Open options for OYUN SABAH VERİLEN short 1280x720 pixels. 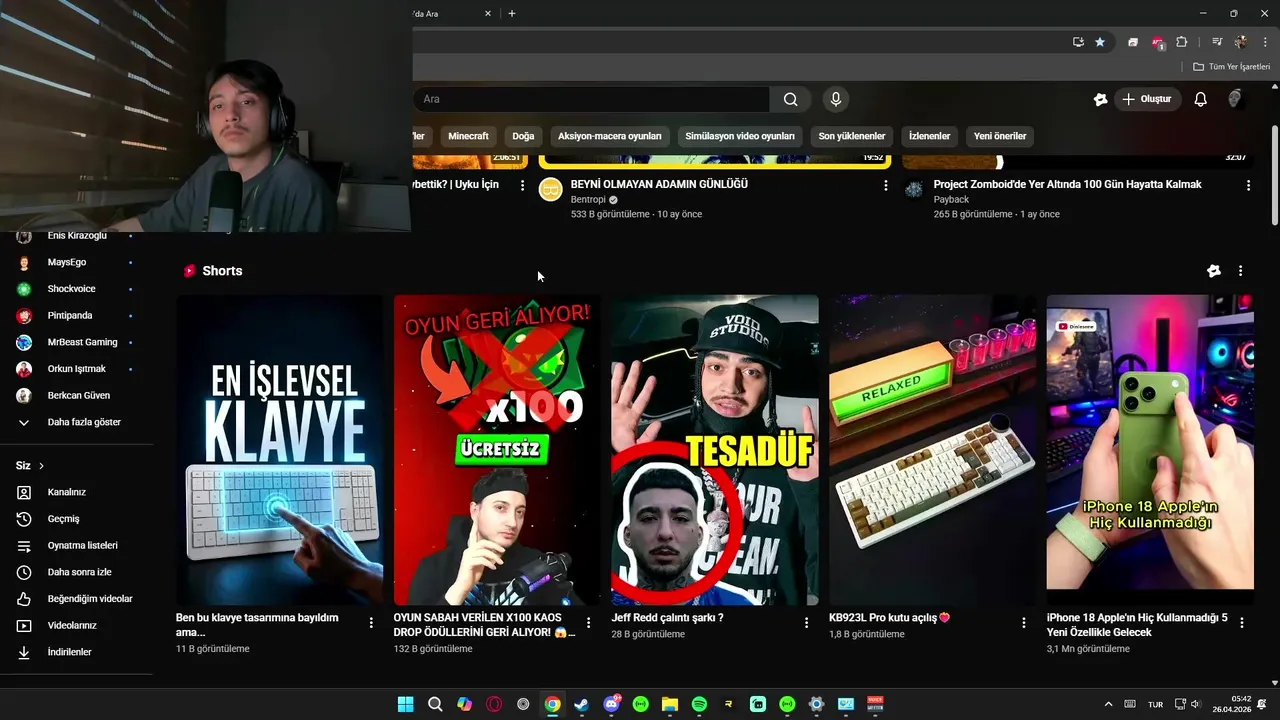(588, 622)
